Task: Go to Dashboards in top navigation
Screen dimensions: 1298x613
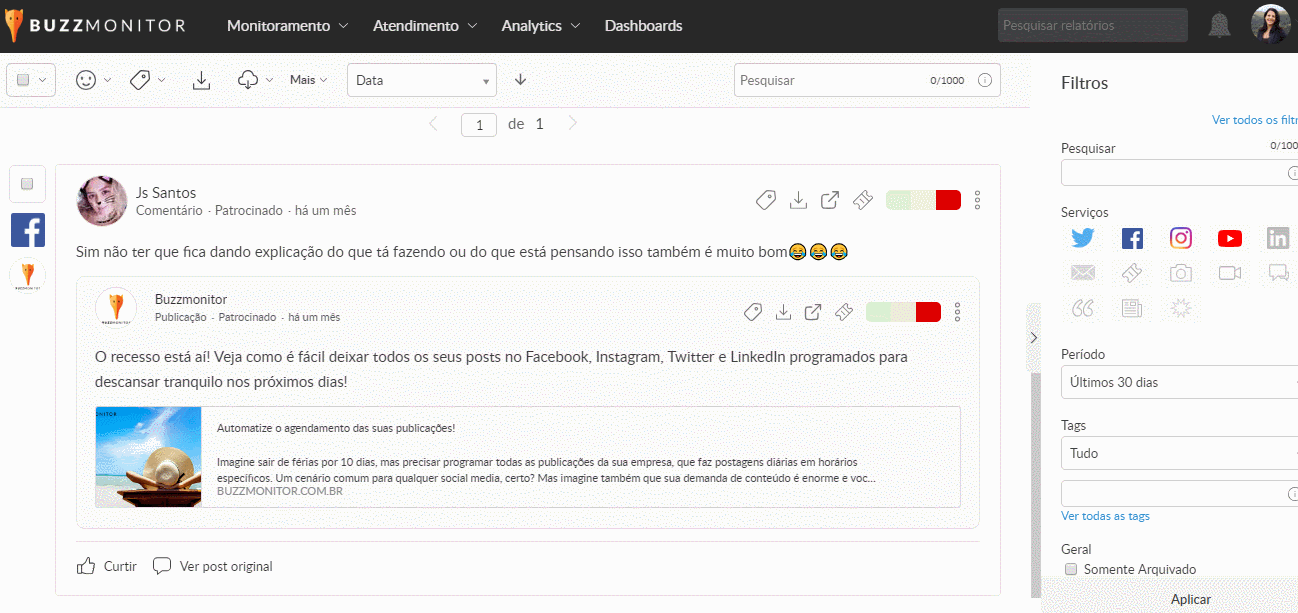Action: point(643,26)
